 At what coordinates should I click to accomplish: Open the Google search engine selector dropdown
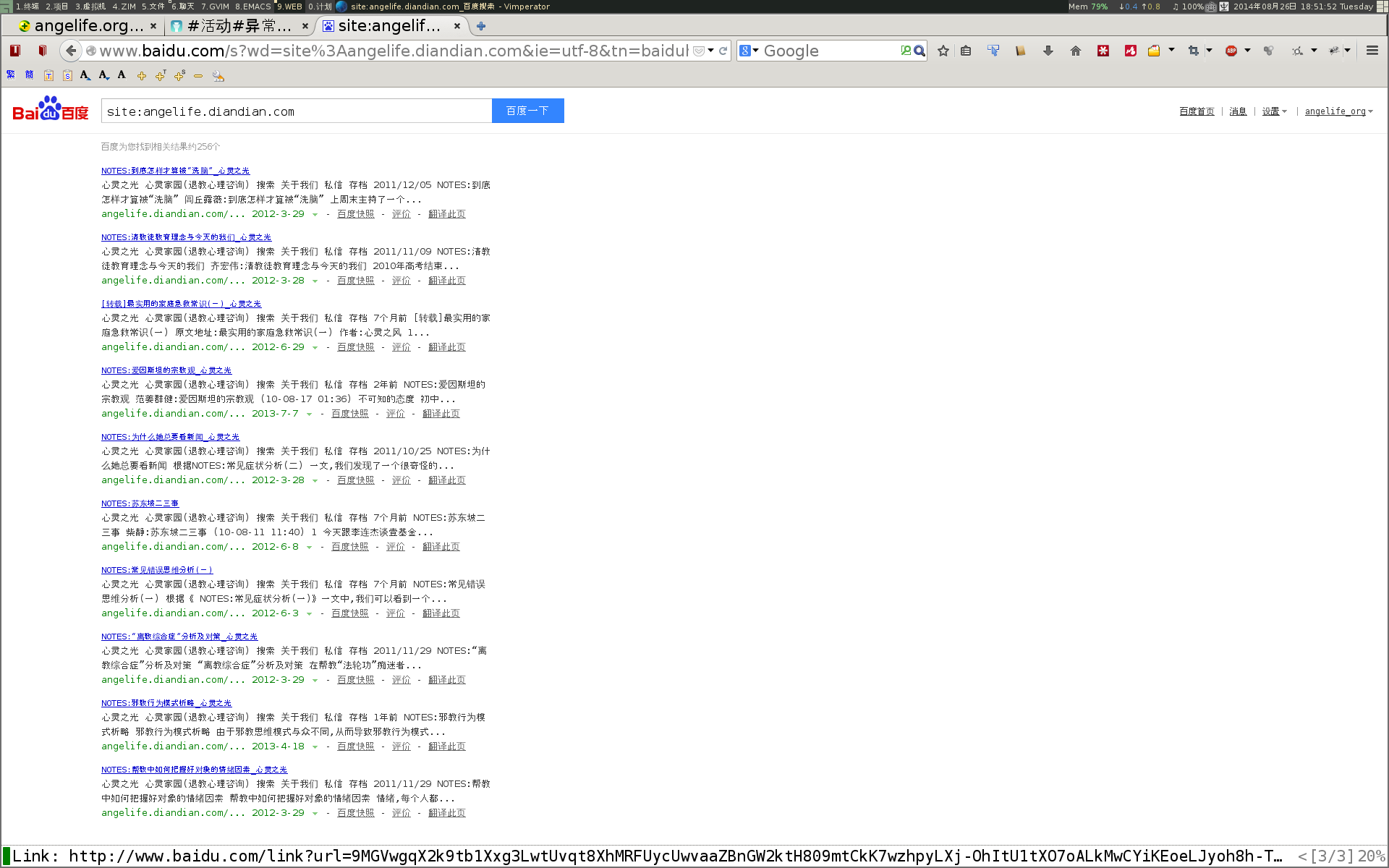[749, 51]
